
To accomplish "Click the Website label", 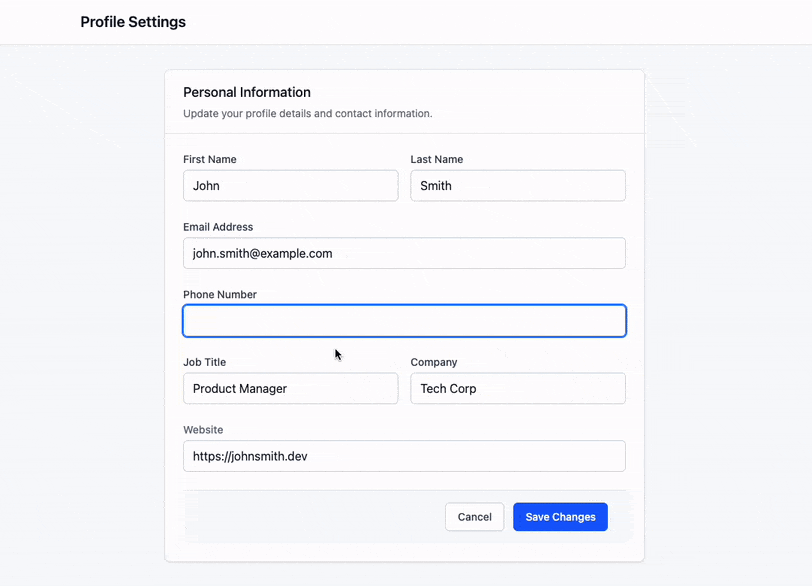I will 203,430.
